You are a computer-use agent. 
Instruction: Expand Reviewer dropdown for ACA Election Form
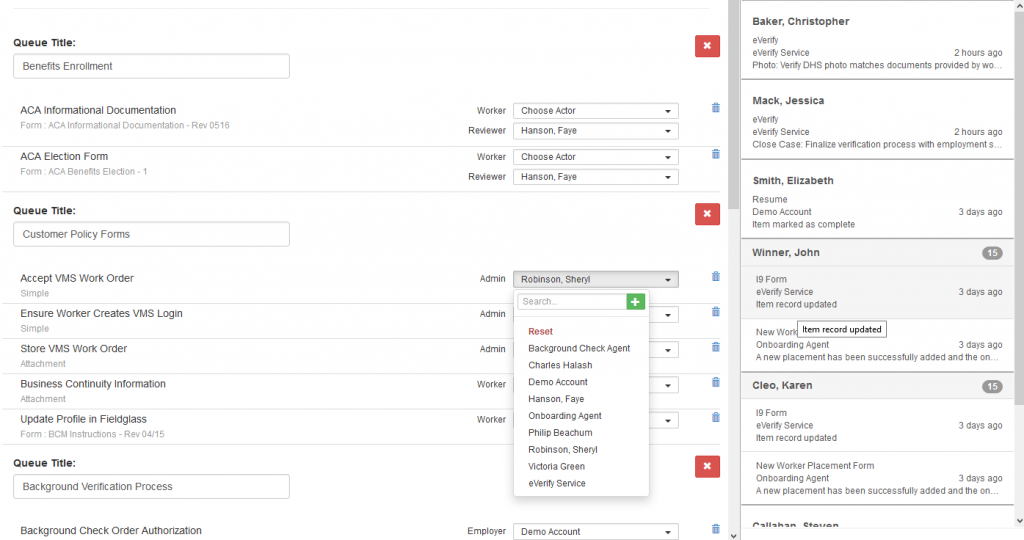595,177
